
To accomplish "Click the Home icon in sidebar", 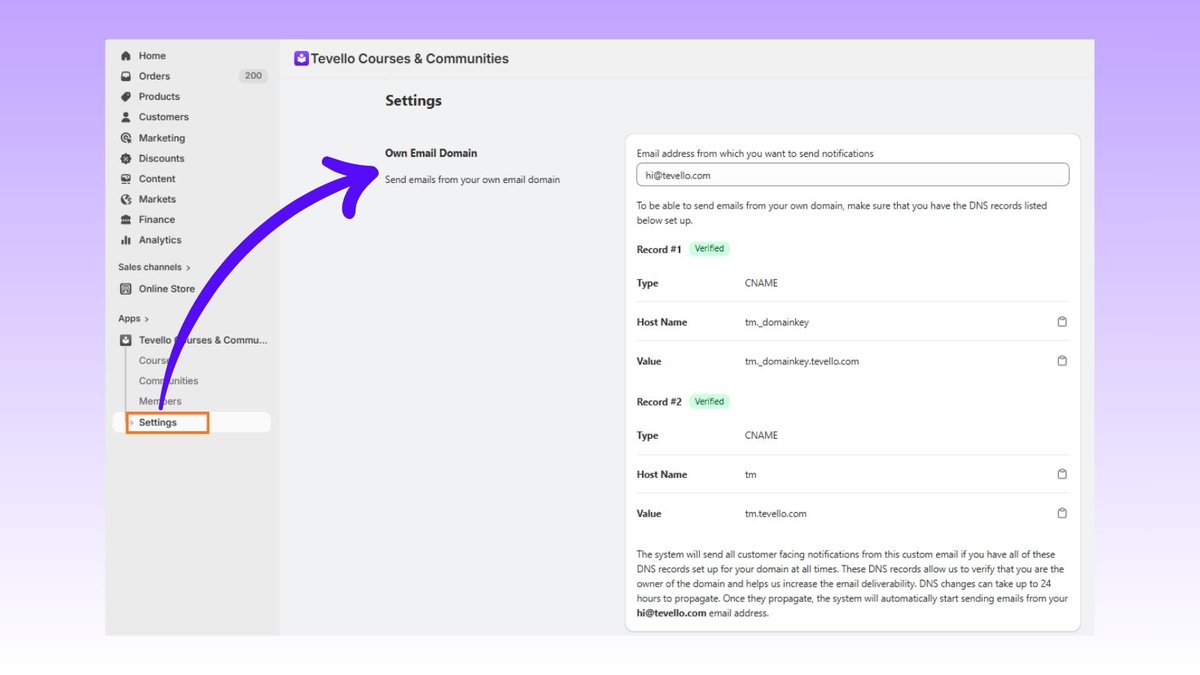I will (x=126, y=56).
